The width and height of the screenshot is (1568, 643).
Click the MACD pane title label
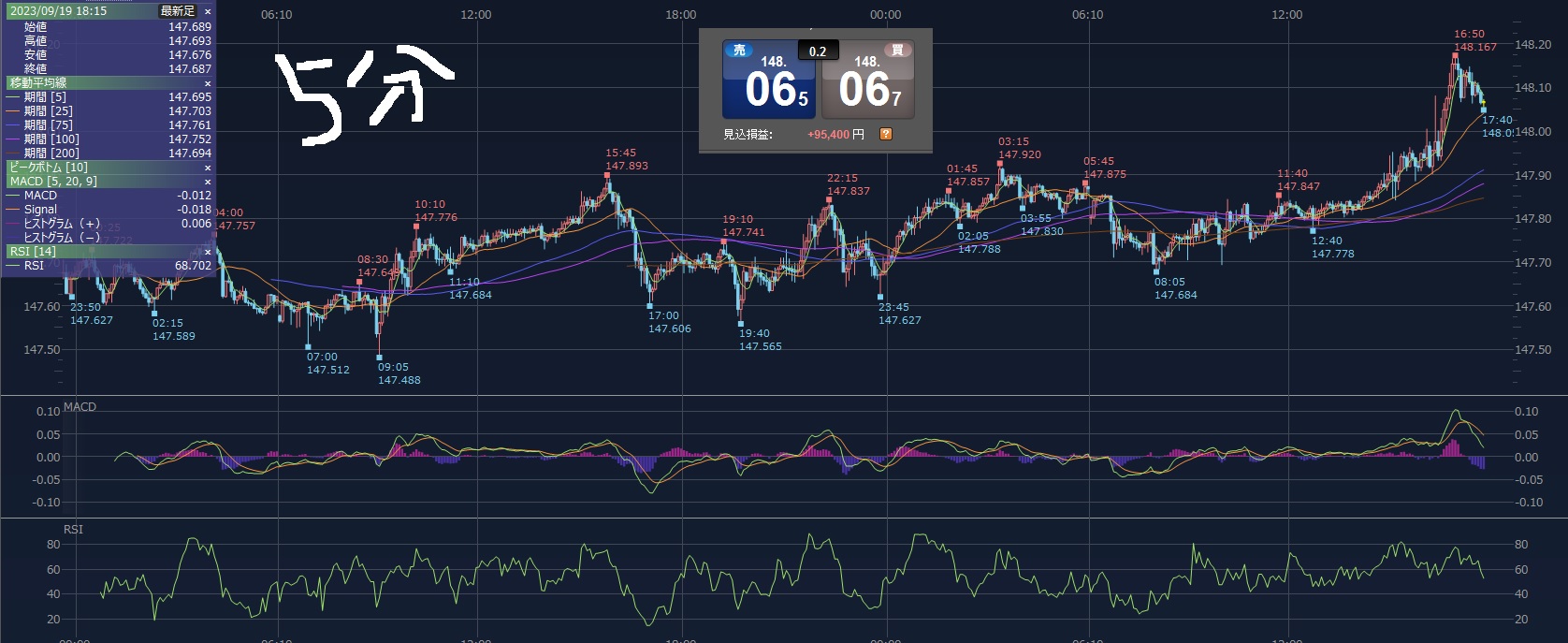tap(80, 407)
